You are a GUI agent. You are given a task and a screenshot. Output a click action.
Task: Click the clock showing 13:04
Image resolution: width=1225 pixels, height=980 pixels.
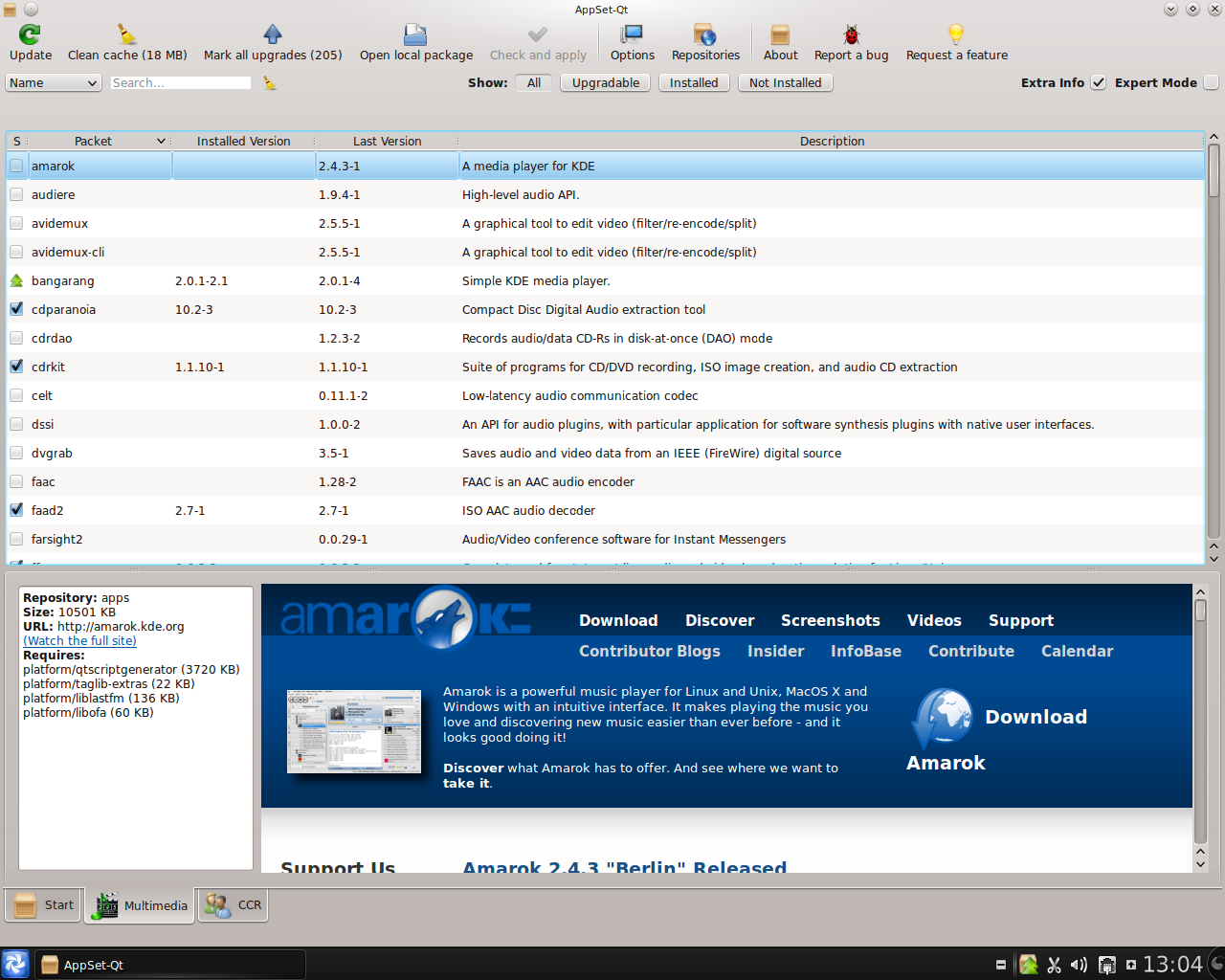click(x=1172, y=965)
